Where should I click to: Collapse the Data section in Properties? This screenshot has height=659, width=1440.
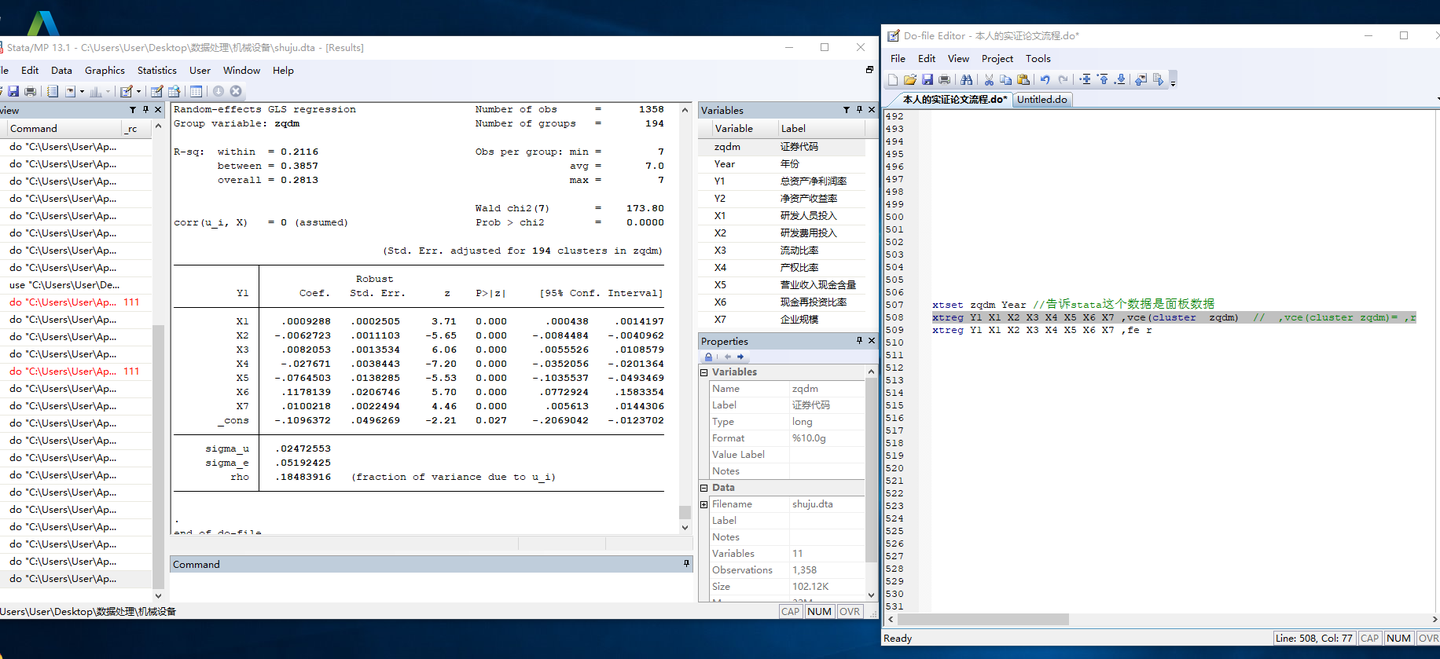pos(704,487)
